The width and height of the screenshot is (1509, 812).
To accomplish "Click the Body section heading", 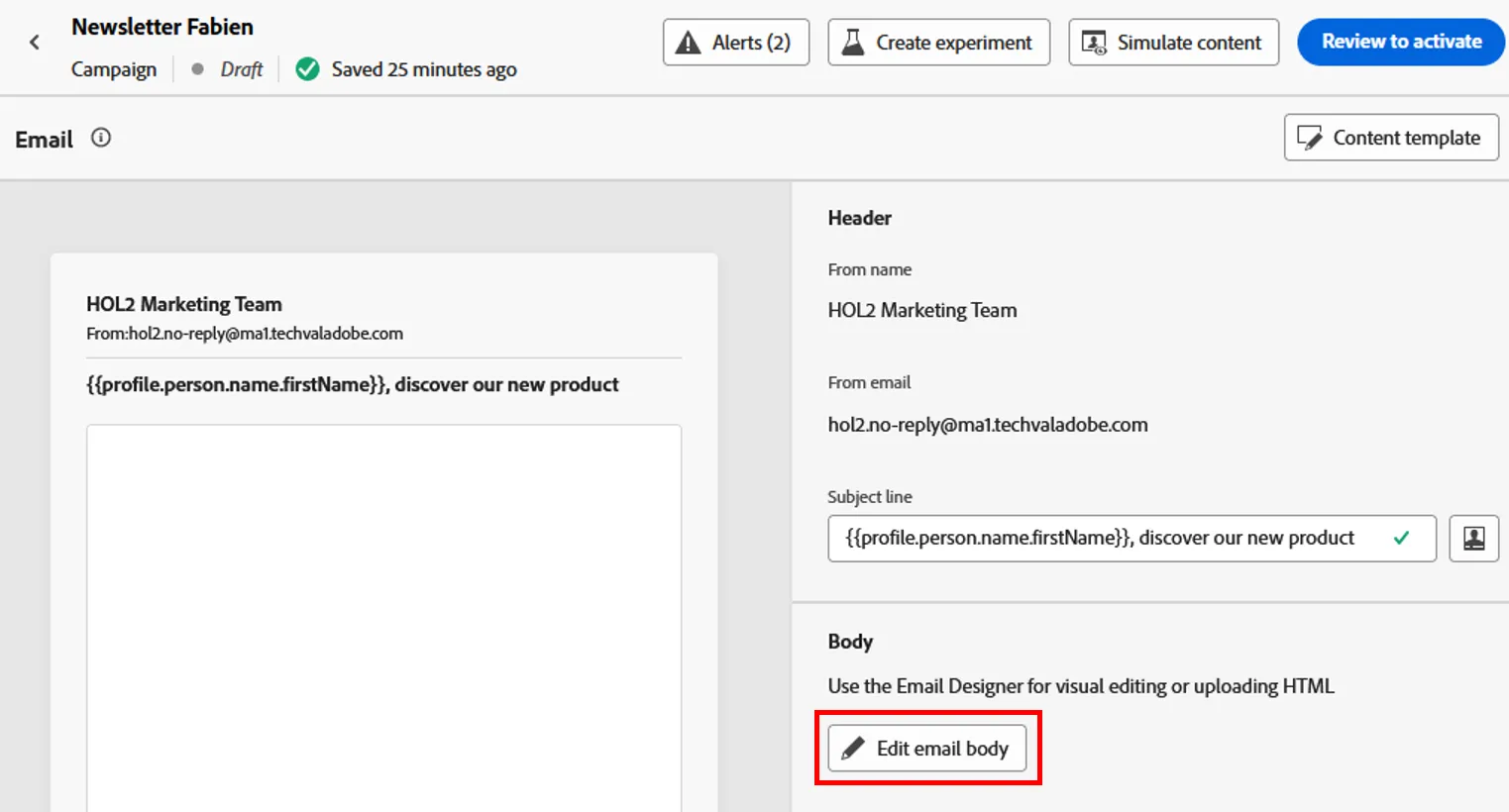I will [x=850, y=642].
